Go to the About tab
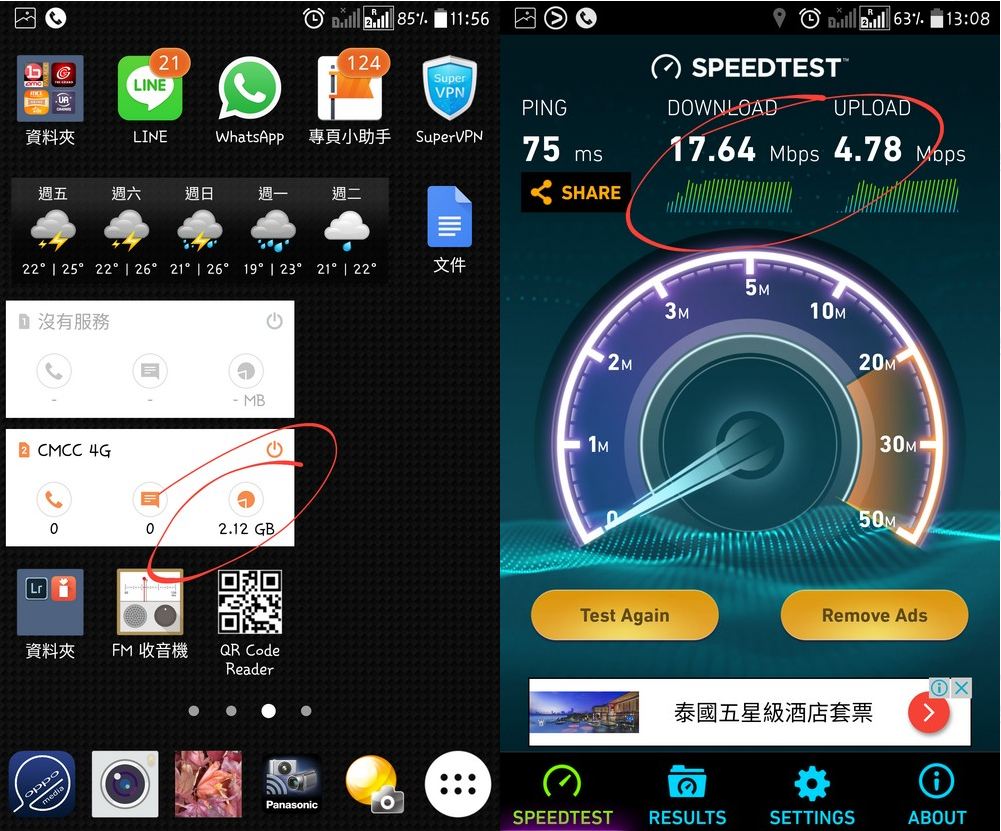The height and width of the screenshot is (831, 1001). [937, 795]
